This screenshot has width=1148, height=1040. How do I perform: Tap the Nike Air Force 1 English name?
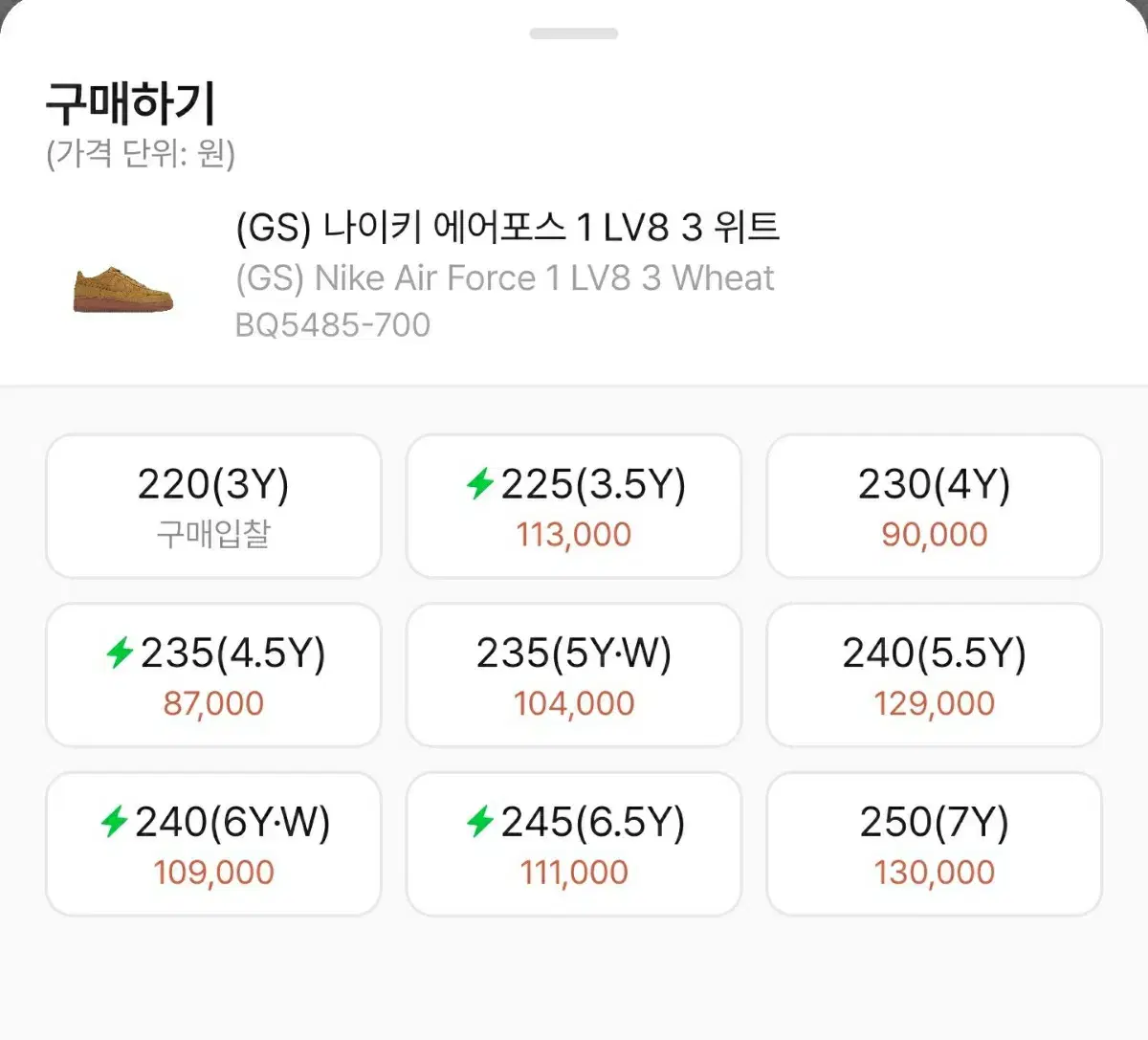tap(505, 278)
